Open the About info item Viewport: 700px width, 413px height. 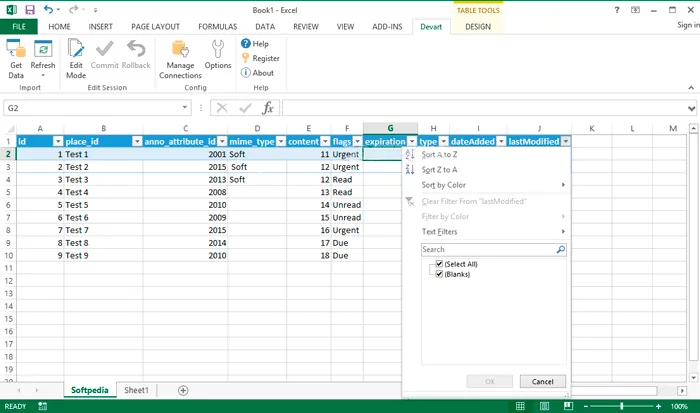[x=257, y=73]
